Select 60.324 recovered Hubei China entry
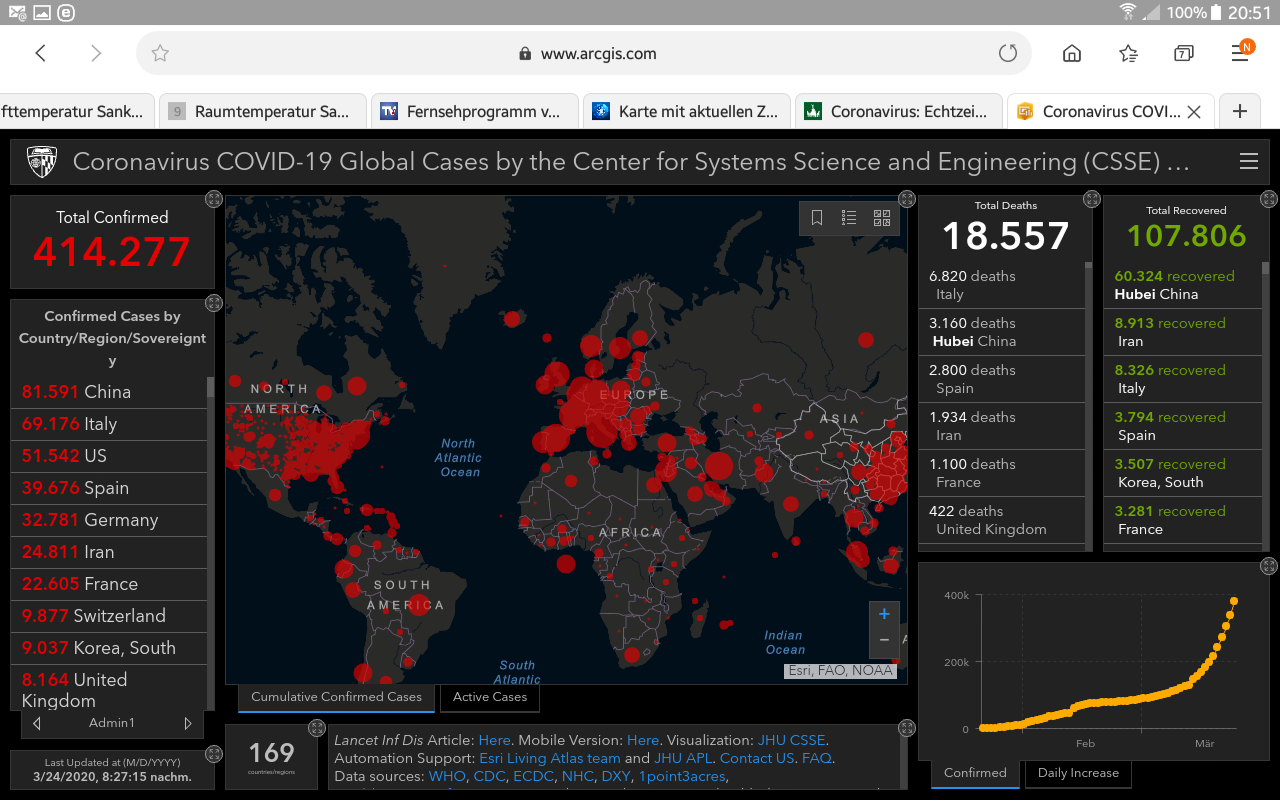This screenshot has height=800, width=1280. 1182,285
